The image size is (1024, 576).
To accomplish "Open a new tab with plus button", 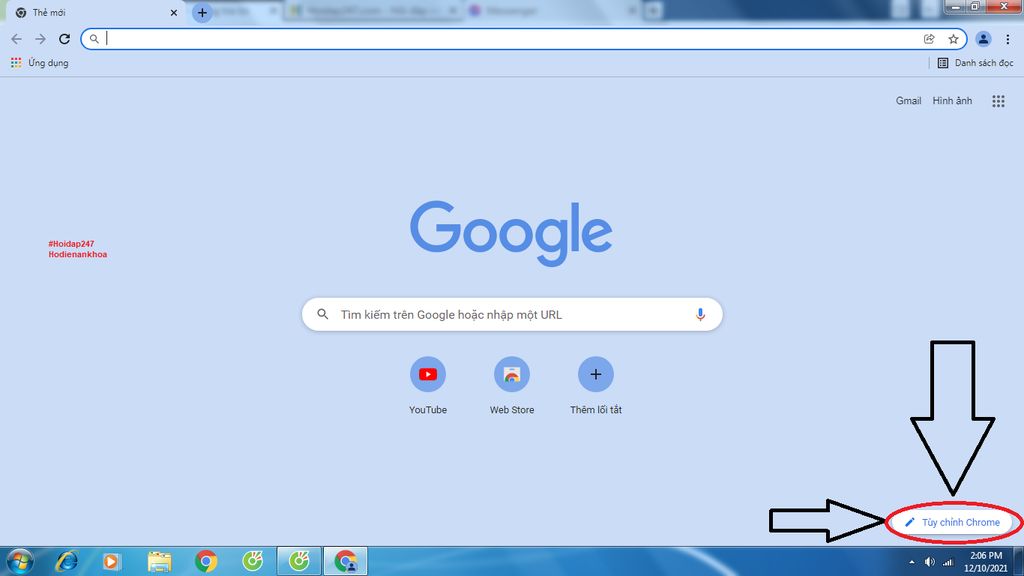I will click(202, 12).
